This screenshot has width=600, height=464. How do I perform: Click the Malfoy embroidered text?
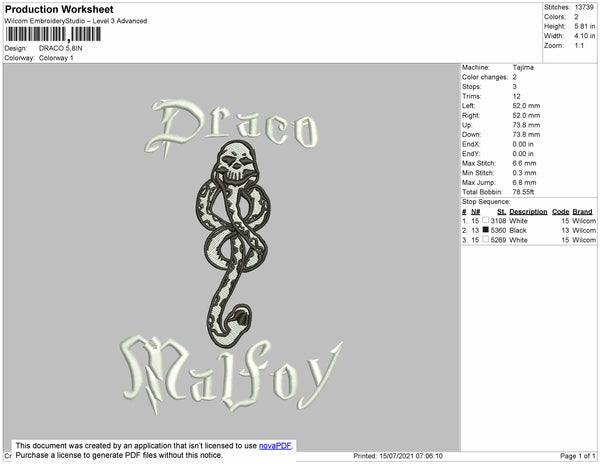[231, 374]
